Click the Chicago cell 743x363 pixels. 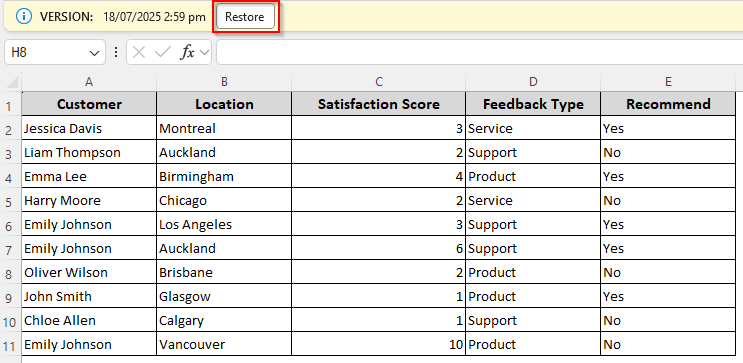point(224,200)
